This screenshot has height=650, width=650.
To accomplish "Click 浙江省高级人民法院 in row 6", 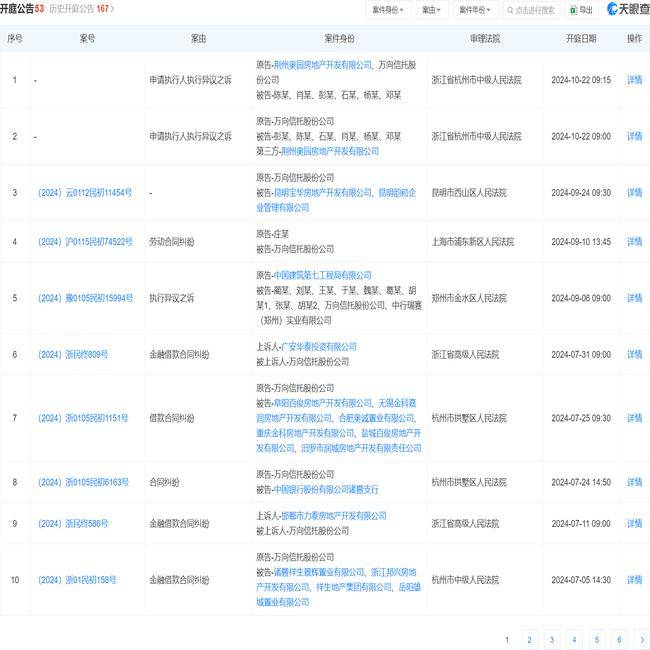I will pos(465,354).
